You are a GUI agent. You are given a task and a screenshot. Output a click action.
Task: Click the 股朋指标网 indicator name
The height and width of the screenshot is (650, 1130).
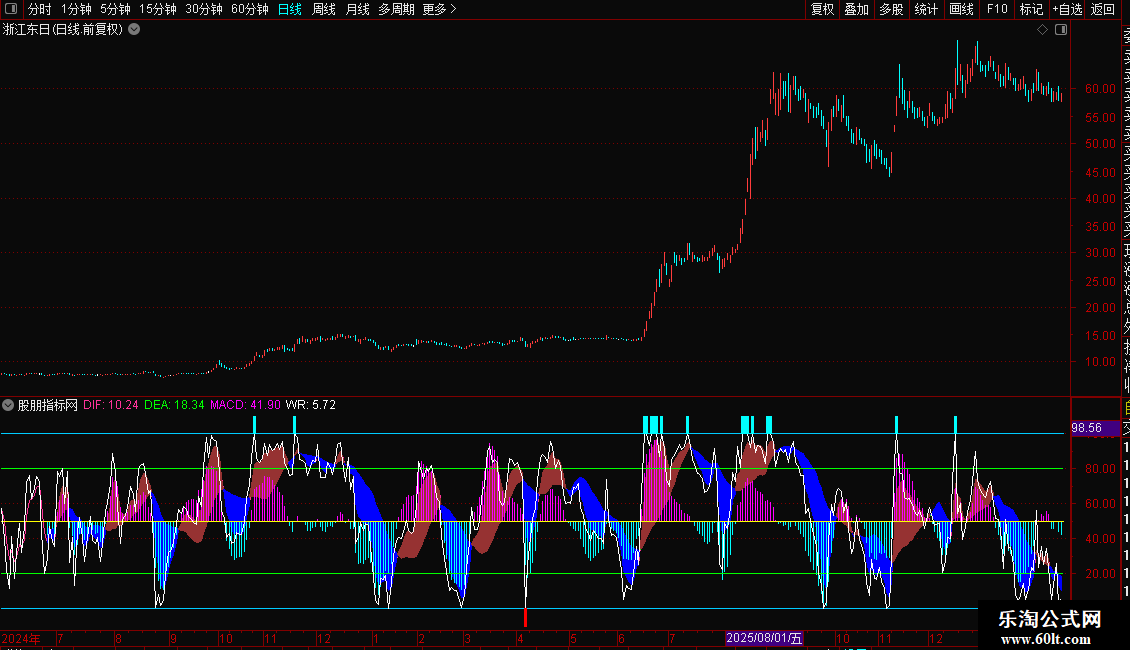[48, 405]
